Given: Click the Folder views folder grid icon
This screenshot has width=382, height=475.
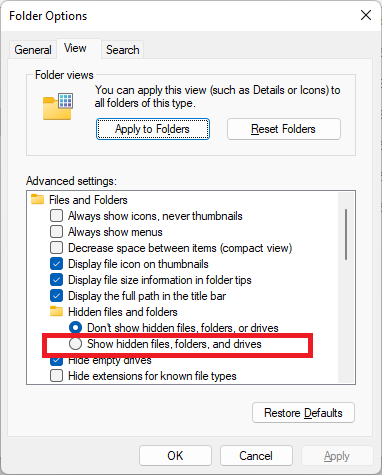Looking at the screenshot, I should (x=58, y=106).
